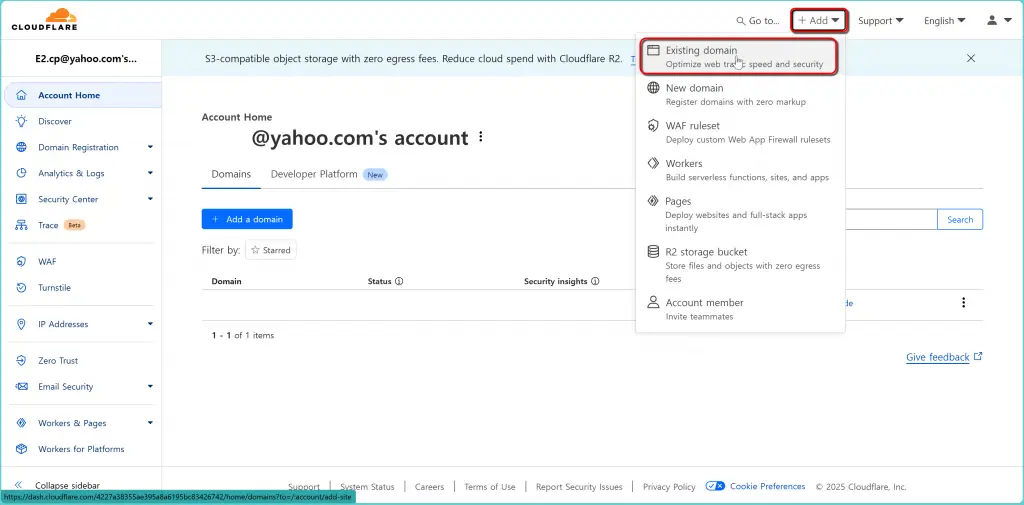Image resolution: width=1024 pixels, height=505 pixels.
Task: Expand Analytics & Logs submenu arrow
Action: [150, 173]
